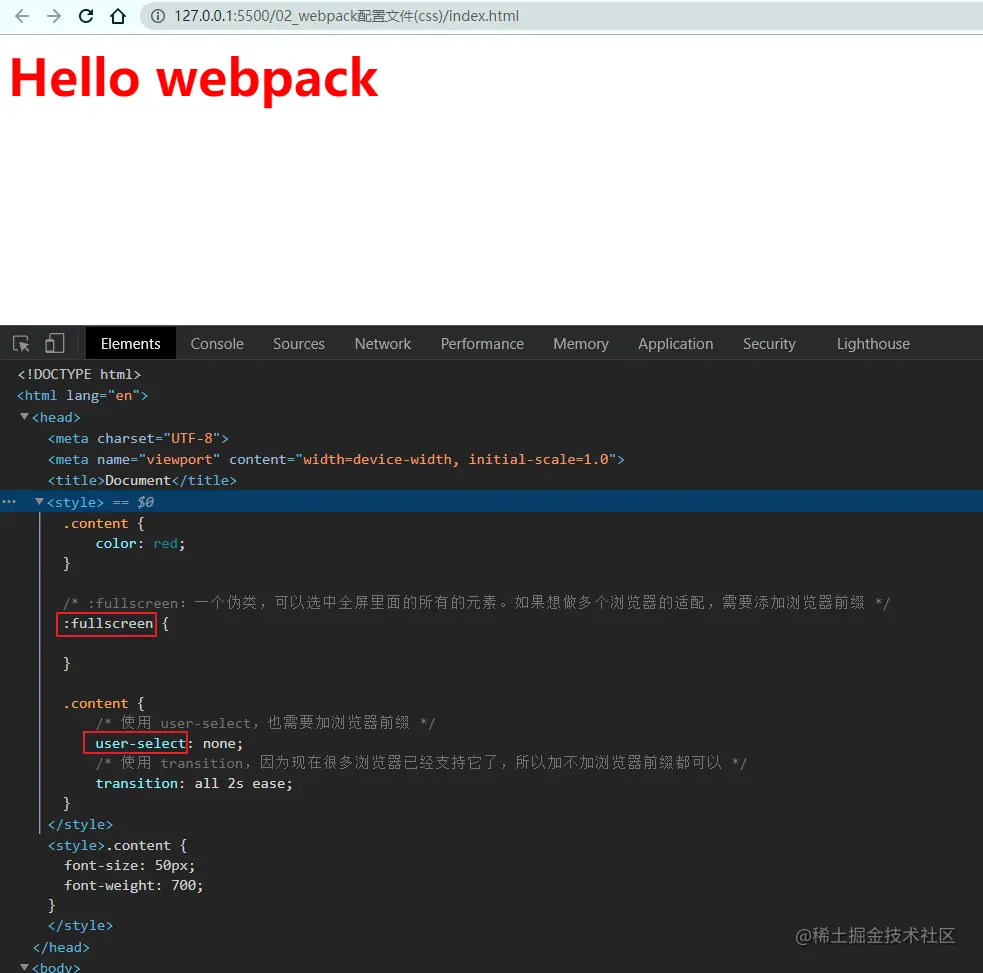The image size is (983, 973).
Task: Collapse the selected style element triangle
Action: coord(39,502)
